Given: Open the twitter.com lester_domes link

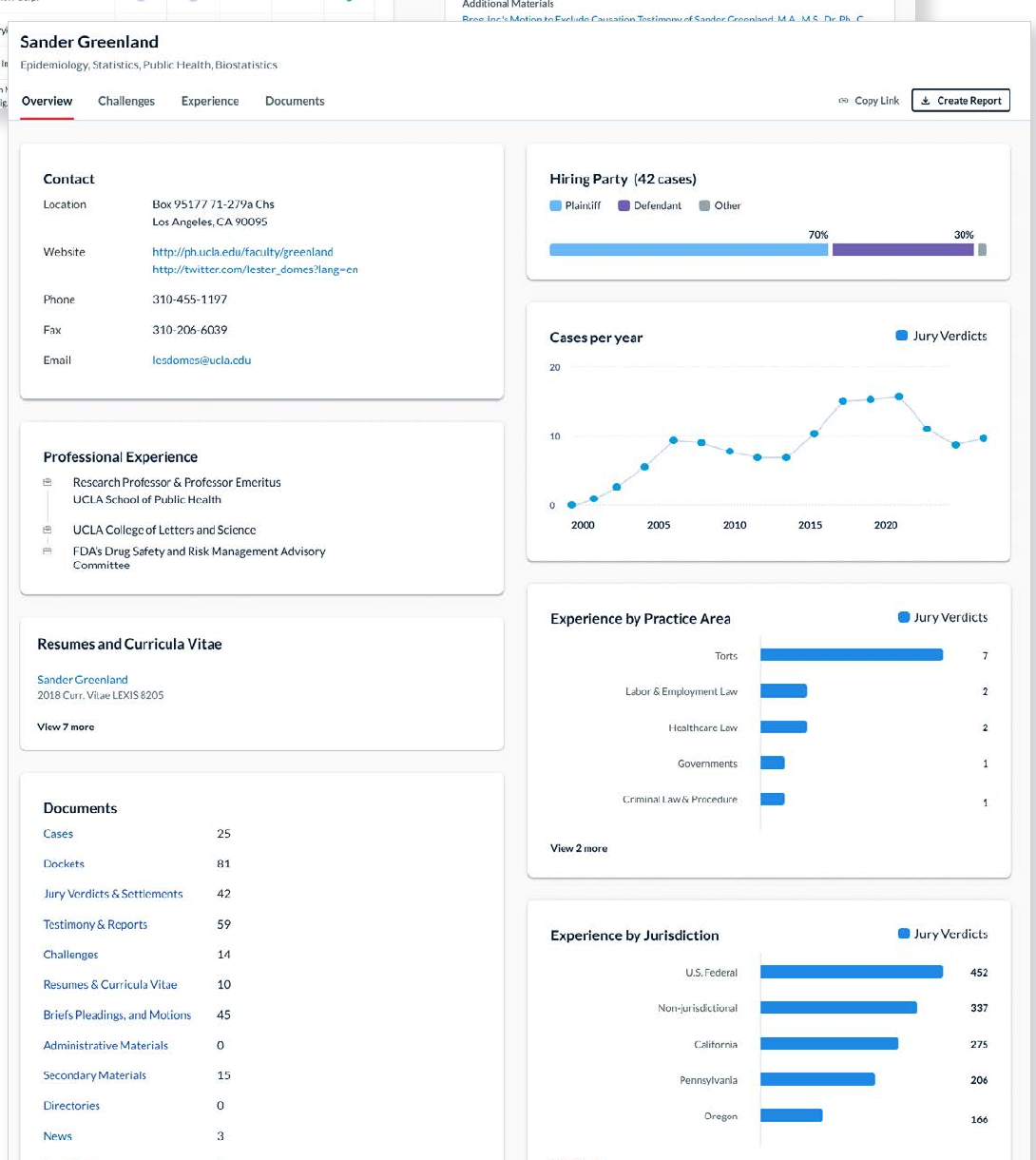Looking at the screenshot, I should [255, 269].
